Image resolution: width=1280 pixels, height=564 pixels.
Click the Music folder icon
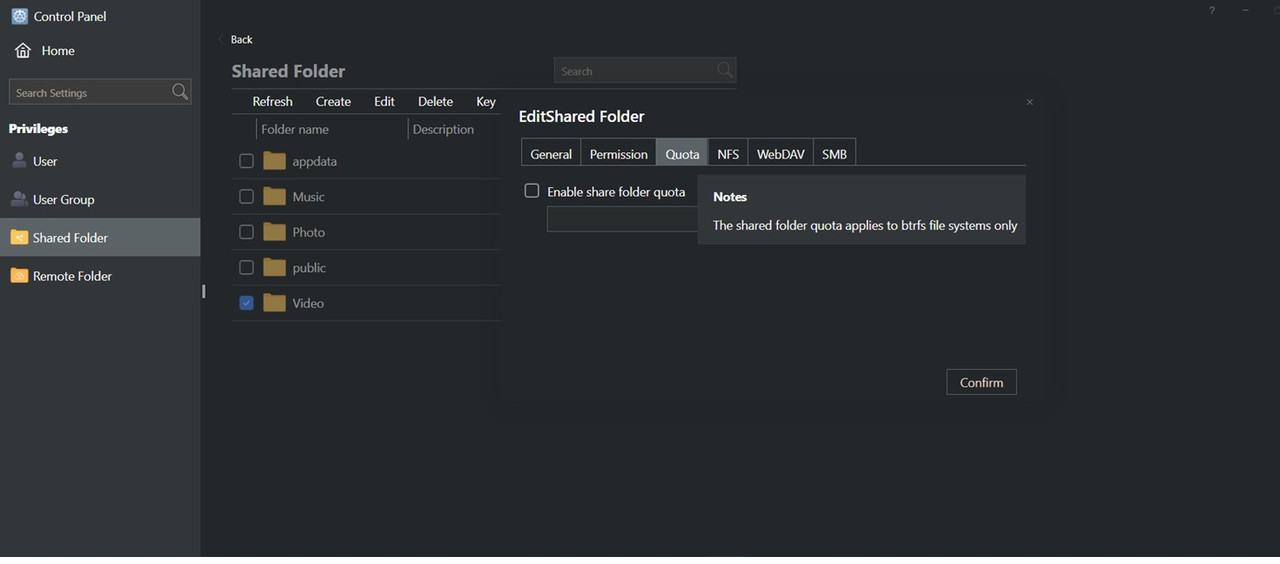pos(275,196)
